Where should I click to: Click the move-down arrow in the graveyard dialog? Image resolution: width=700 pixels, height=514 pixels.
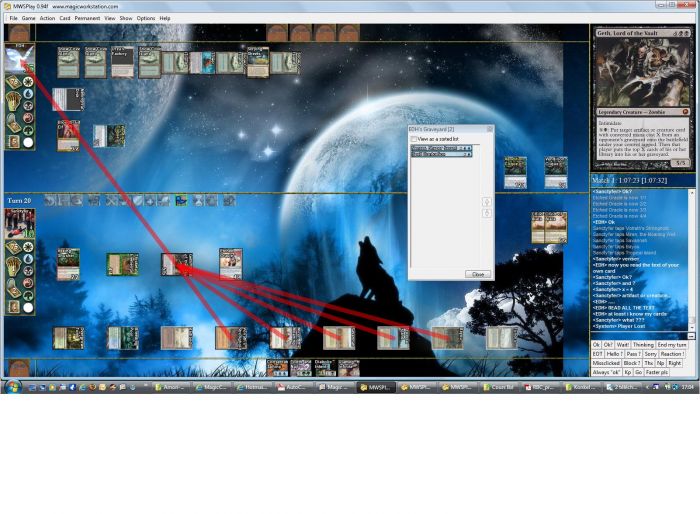pyautogui.click(x=487, y=213)
